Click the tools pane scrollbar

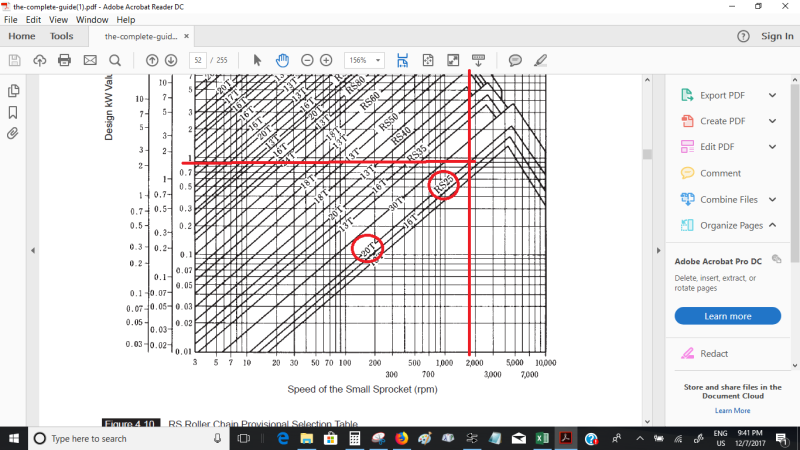[795, 172]
